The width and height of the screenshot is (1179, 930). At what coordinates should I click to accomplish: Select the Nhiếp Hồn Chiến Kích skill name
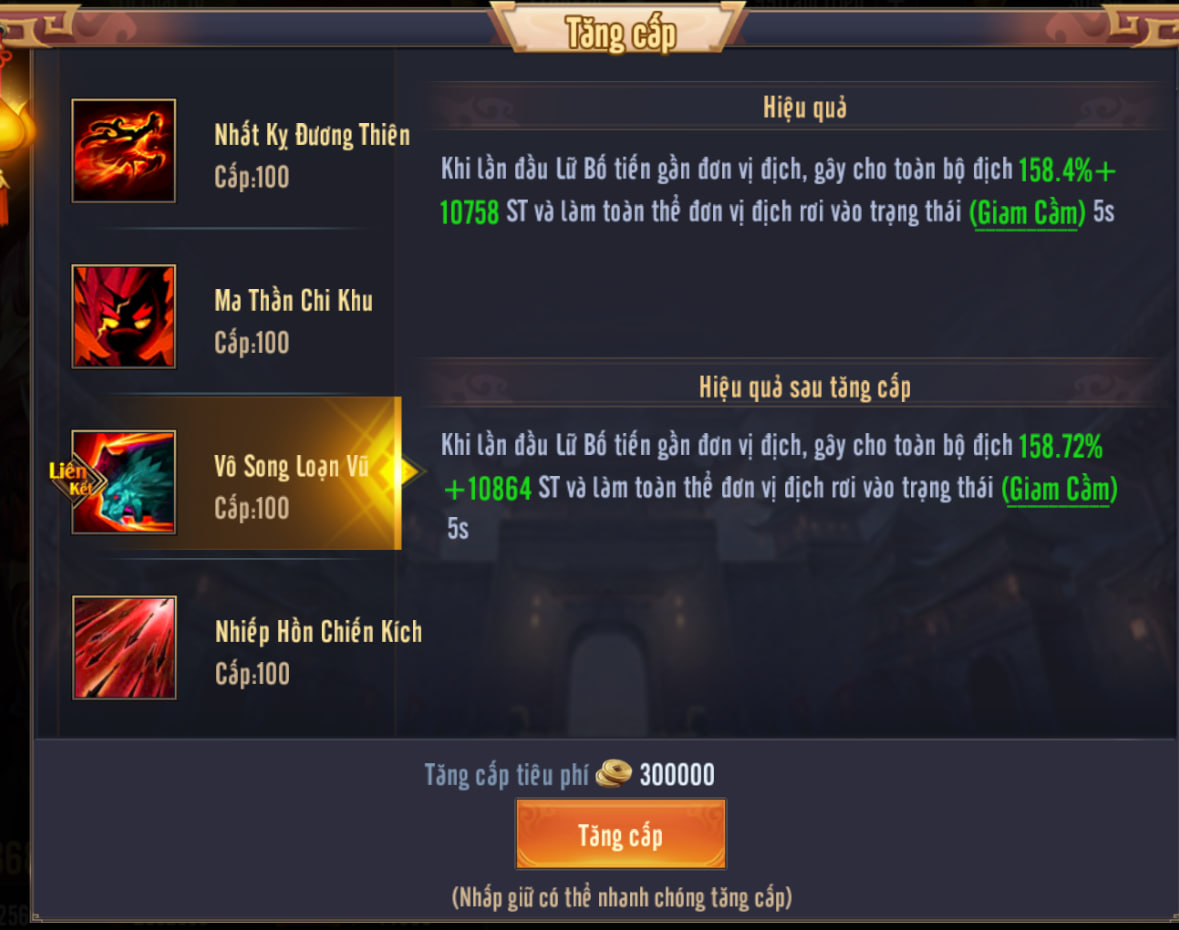click(x=319, y=632)
